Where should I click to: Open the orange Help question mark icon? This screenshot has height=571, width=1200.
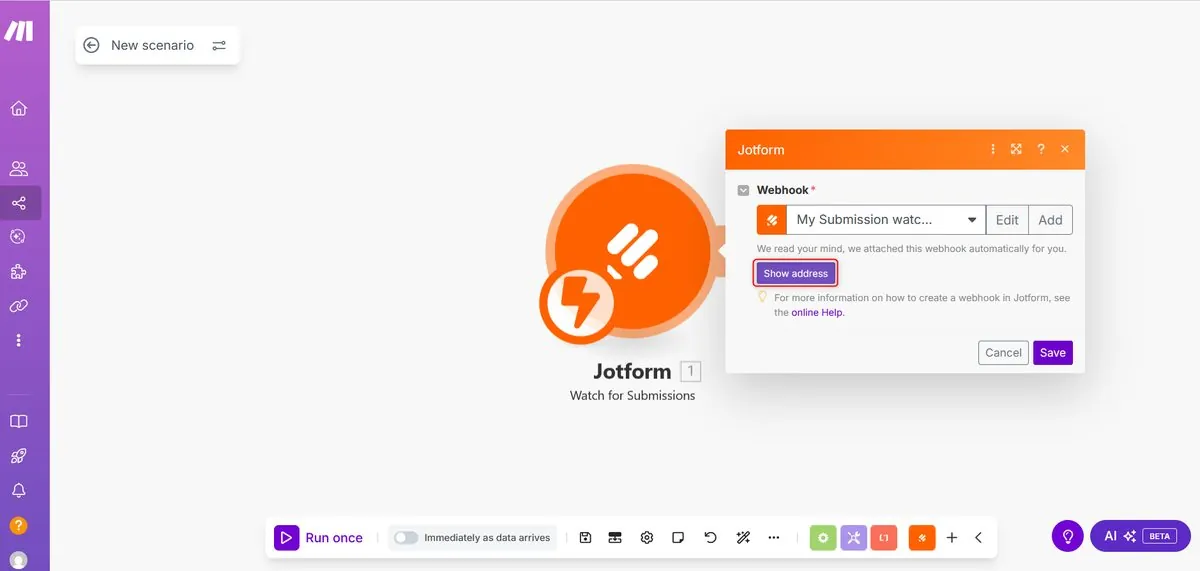[x=18, y=525]
